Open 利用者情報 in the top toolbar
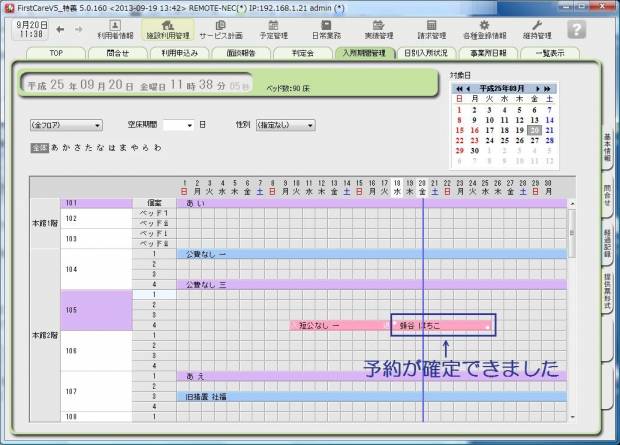Screen dimensions: 620x445 click(x=115, y=27)
